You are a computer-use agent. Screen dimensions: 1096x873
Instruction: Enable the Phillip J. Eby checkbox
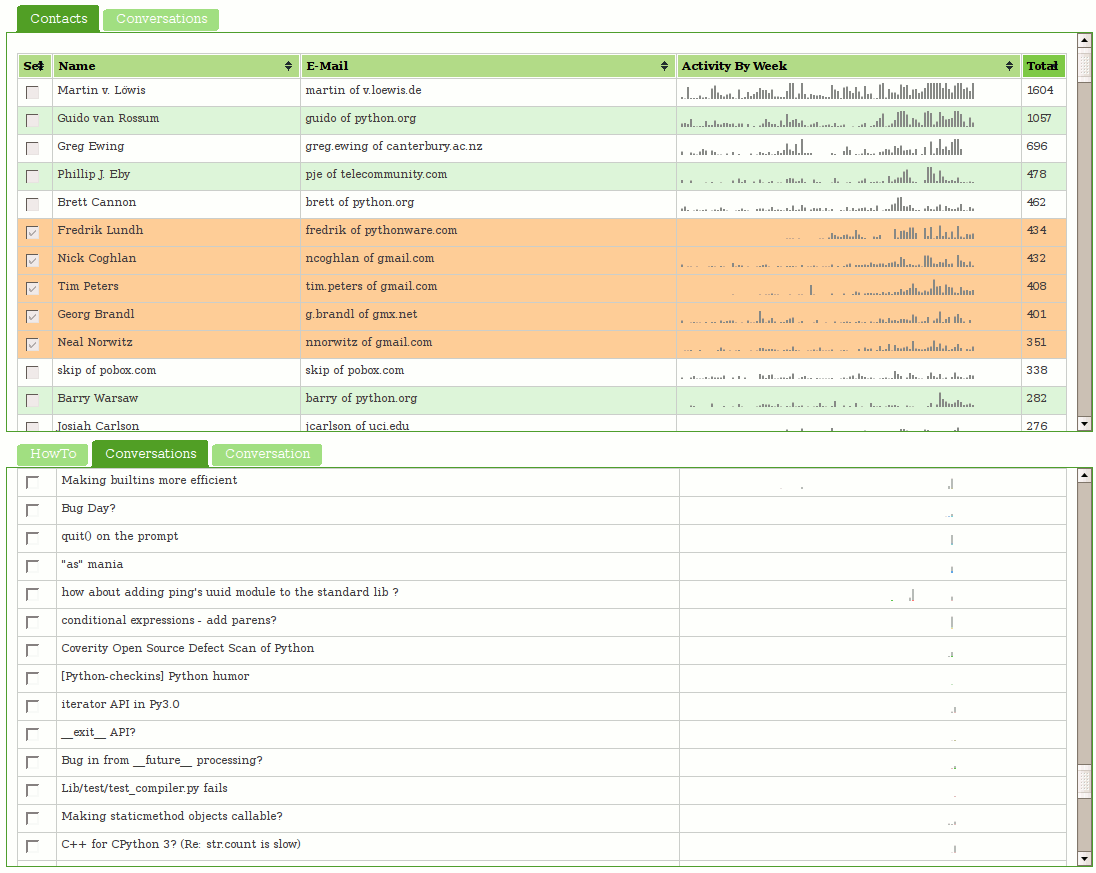pyautogui.click(x=32, y=176)
